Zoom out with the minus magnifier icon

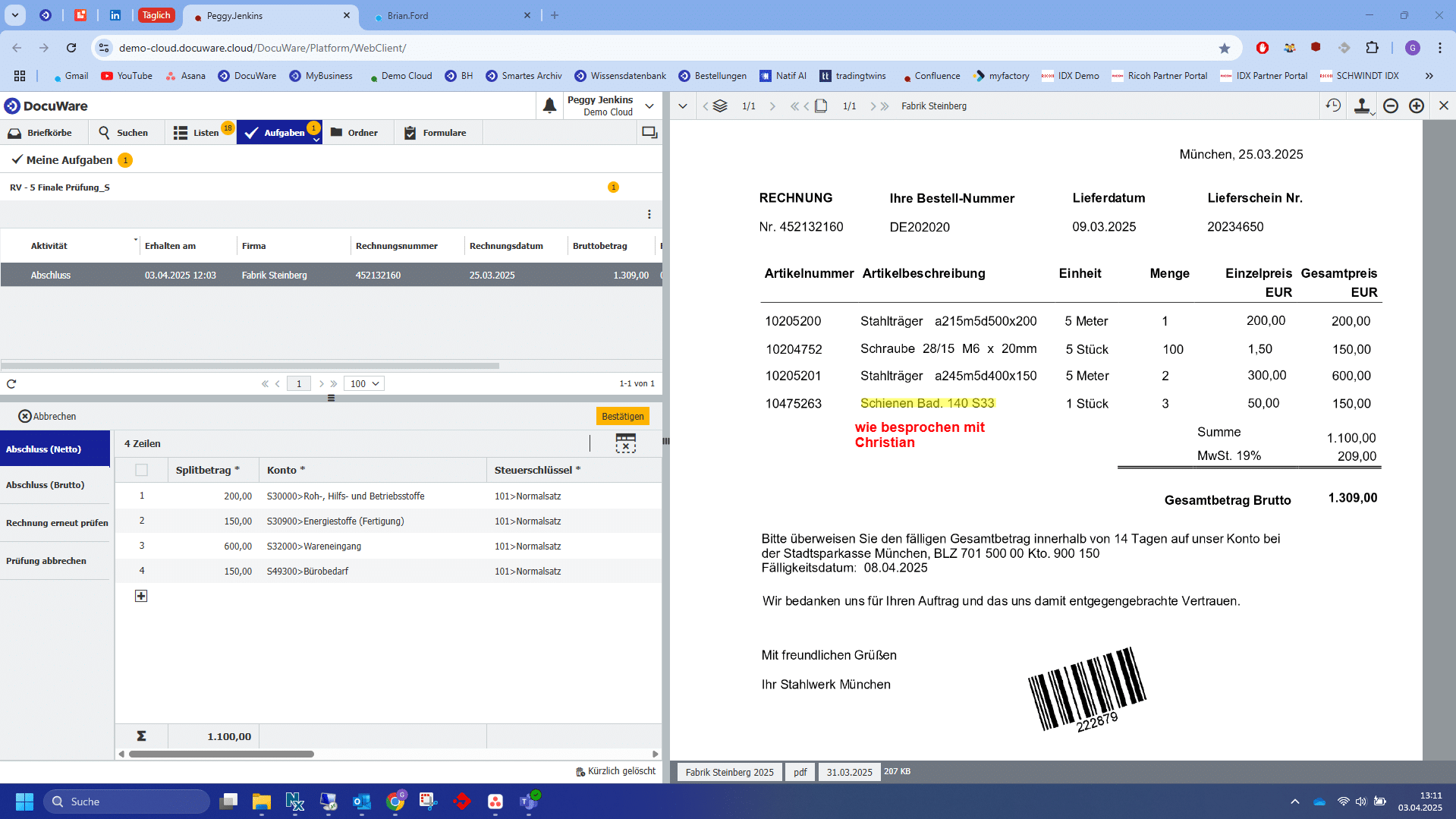pos(1391,106)
